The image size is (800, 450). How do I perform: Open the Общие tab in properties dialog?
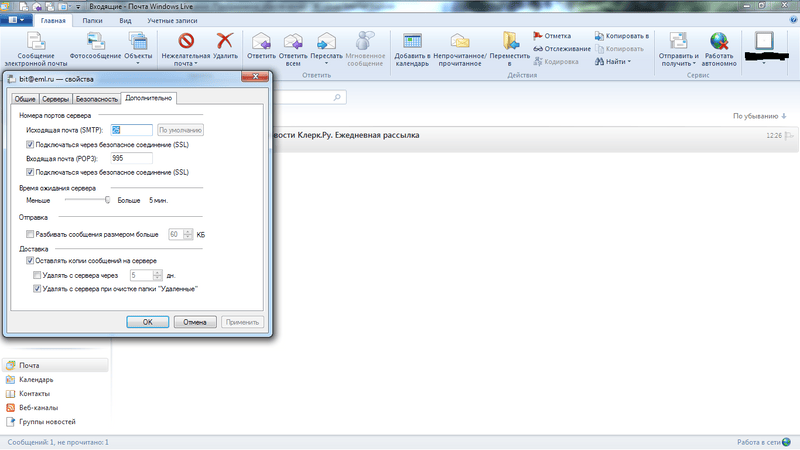(25, 99)
